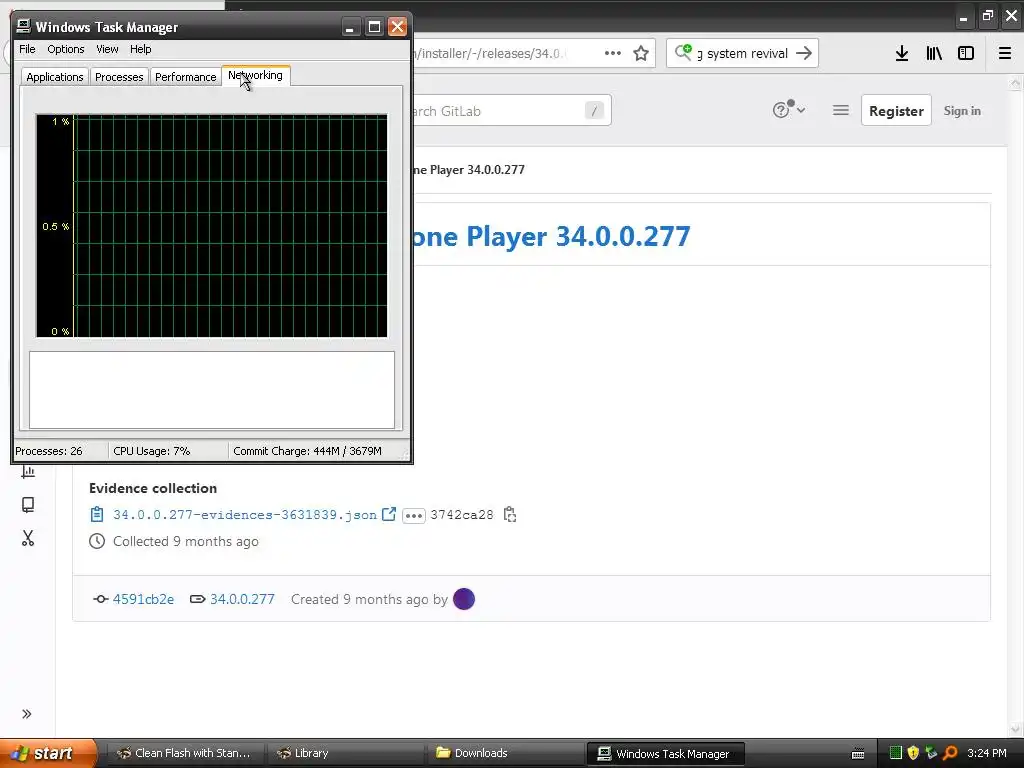Click the Search GitLab slash shortcut hint
This screenshot has height=768, width=1024.
[x=594, y=111]
